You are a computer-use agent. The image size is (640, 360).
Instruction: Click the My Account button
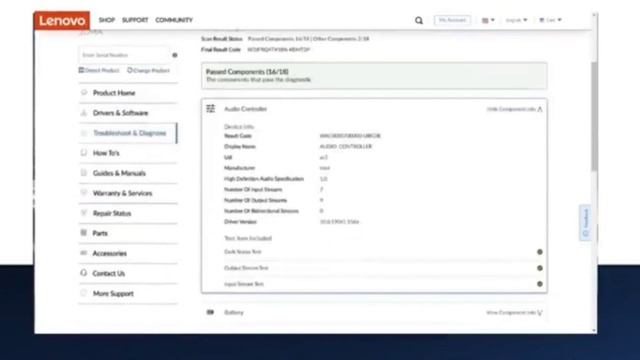[452, 20]
